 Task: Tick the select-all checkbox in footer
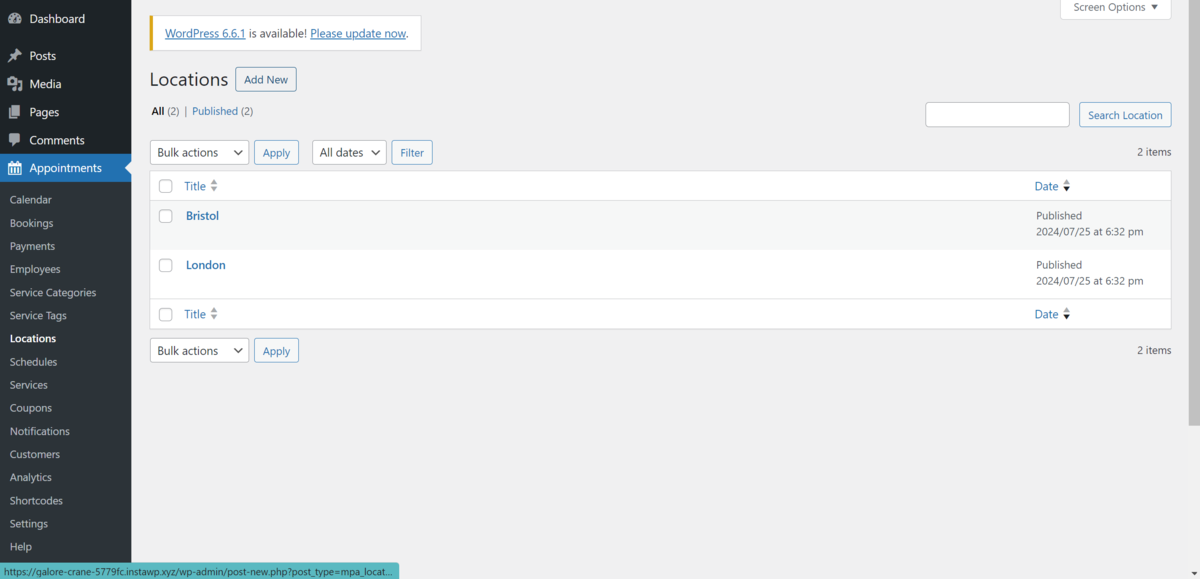[166, 314]
